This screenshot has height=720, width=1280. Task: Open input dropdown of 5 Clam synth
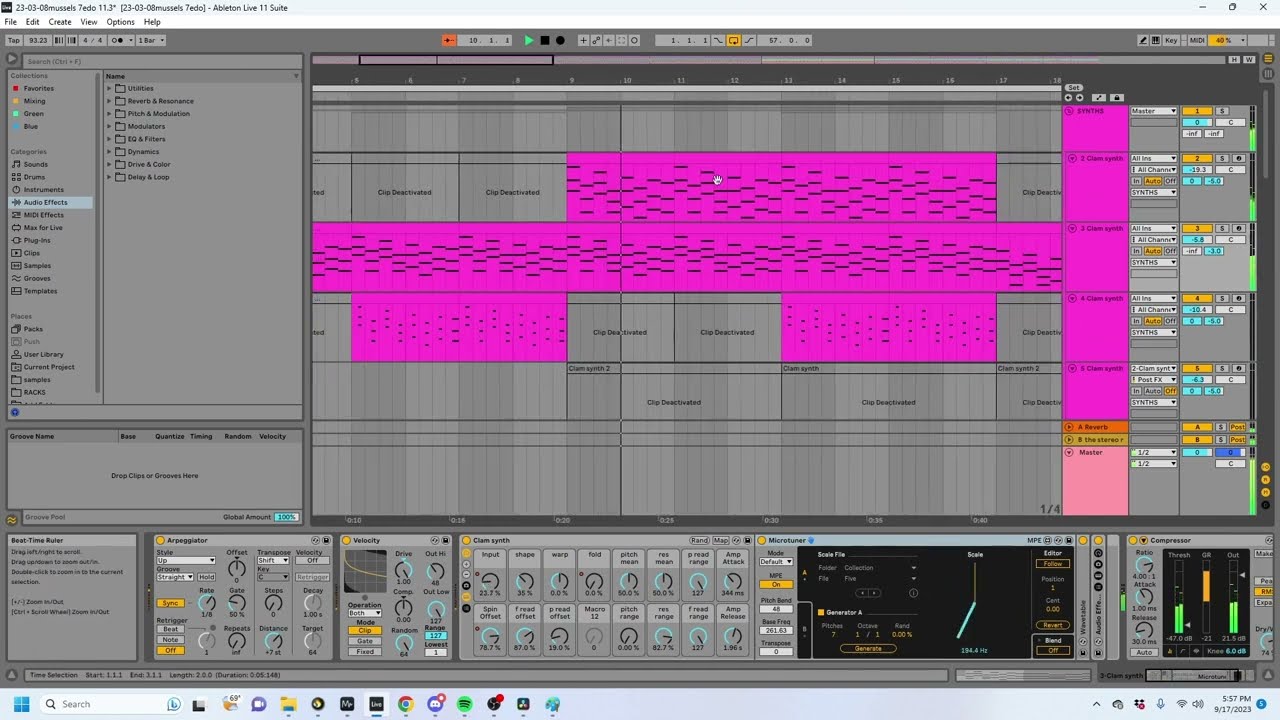coord(1153,368)
